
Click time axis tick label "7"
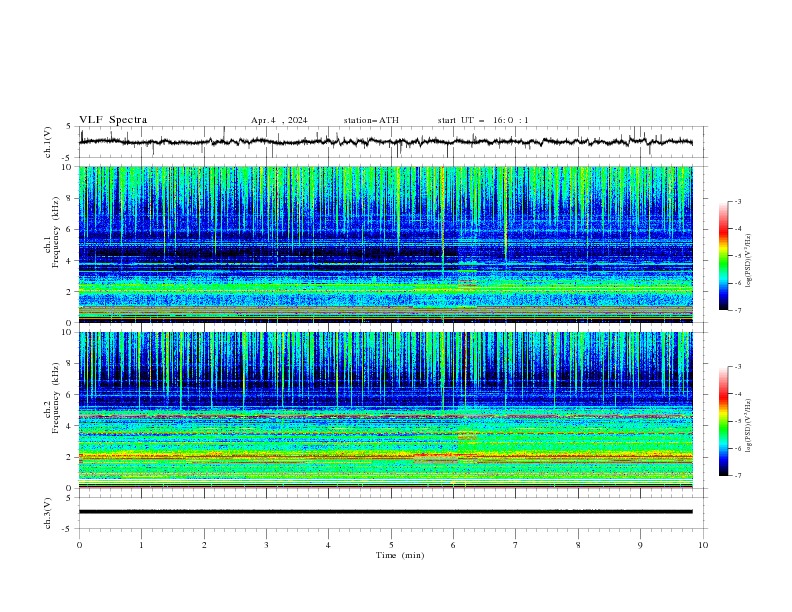(516, 545)
